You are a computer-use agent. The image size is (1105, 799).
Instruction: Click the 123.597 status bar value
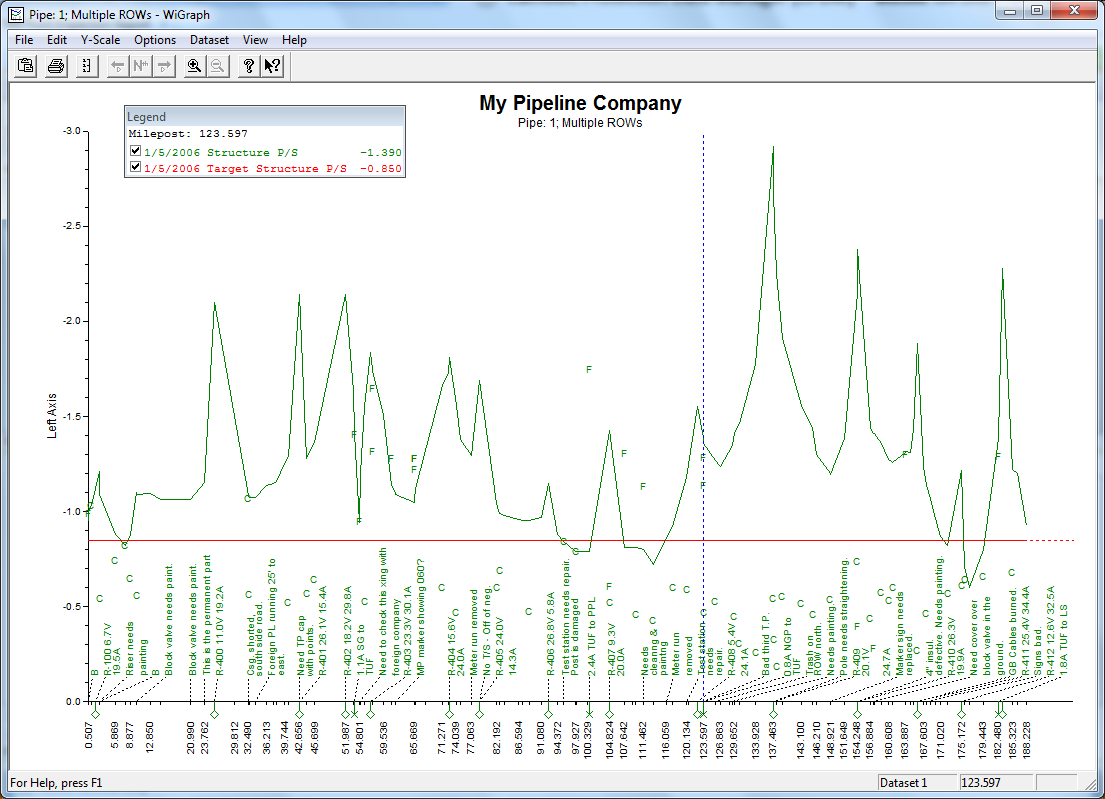[x=996, y=783]
